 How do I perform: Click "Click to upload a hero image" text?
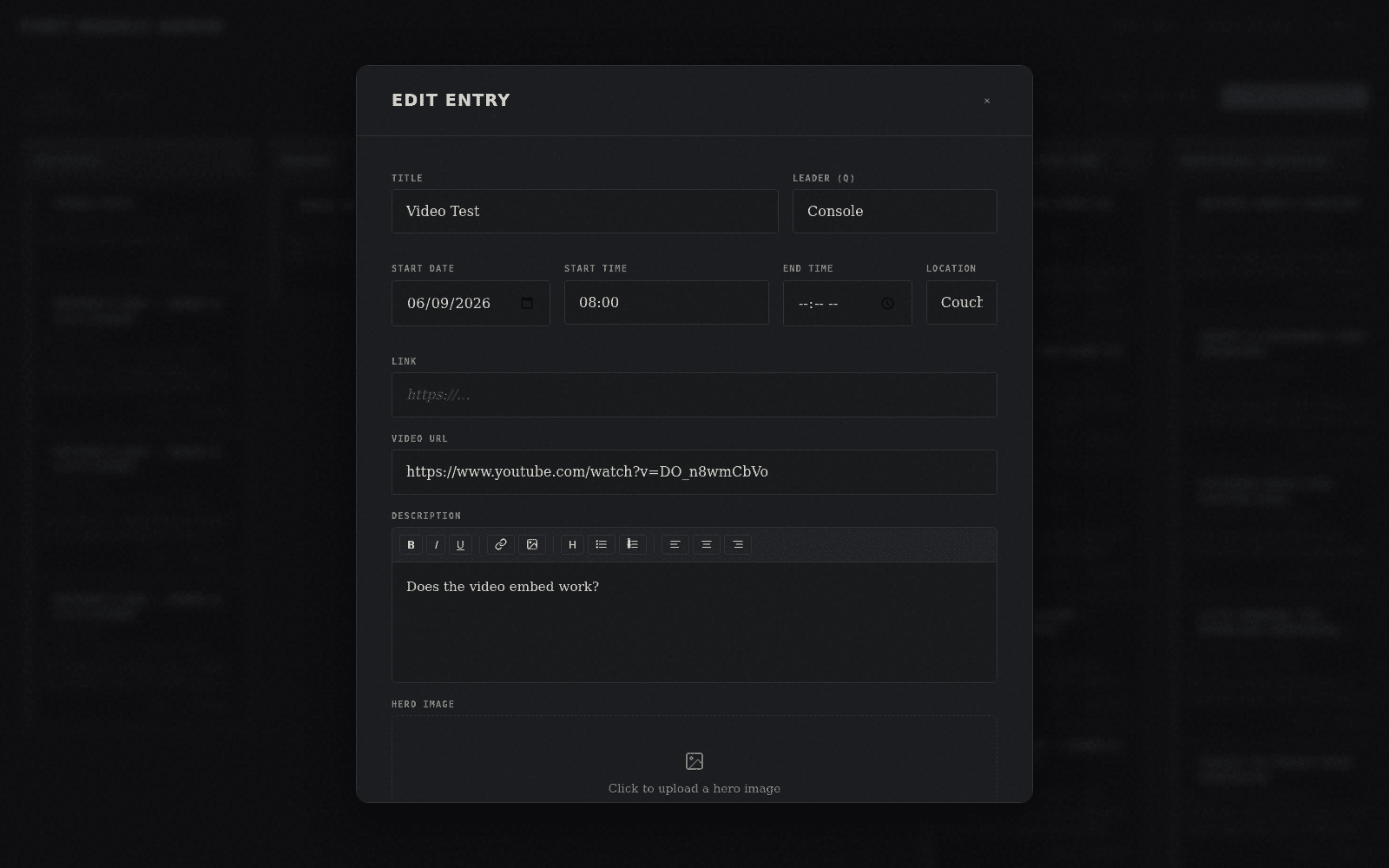pyautogui.click(x=694, y=788)
